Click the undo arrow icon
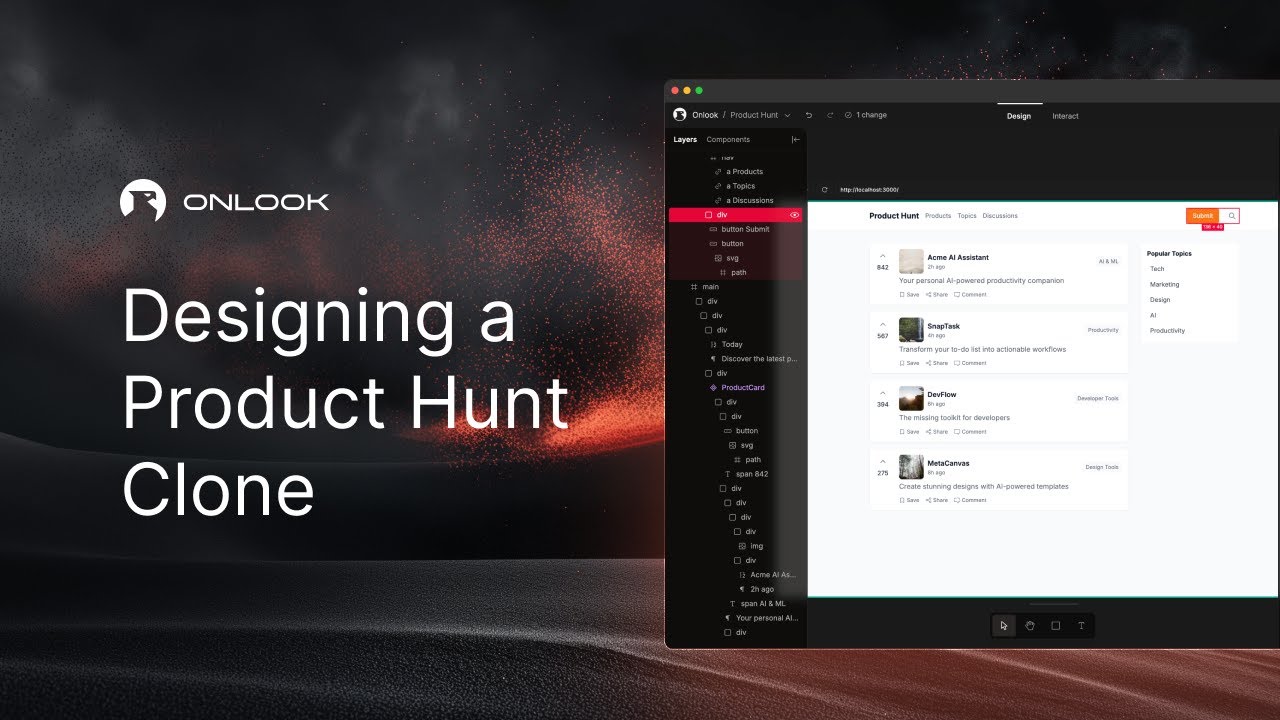 point(809,115)
